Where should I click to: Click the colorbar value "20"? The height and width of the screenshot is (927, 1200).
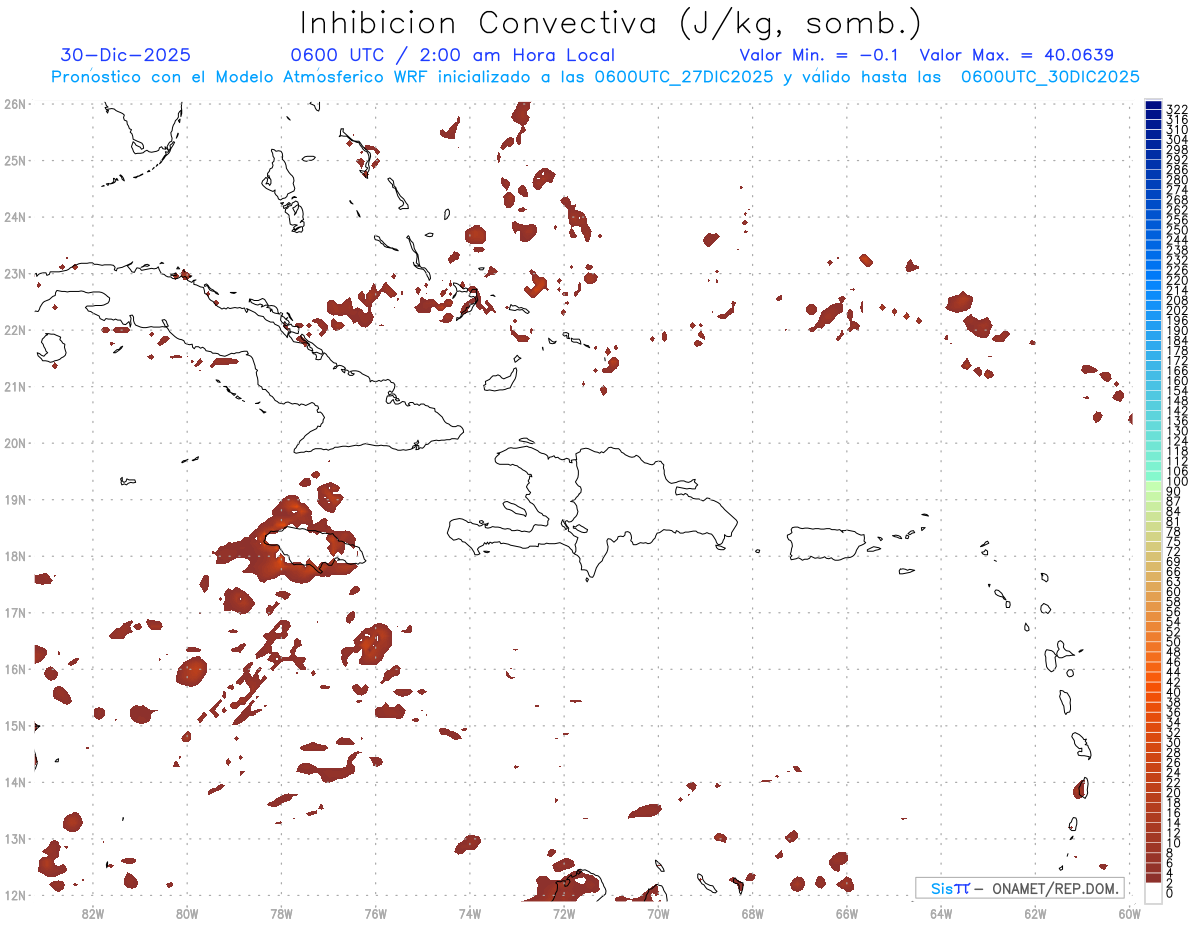[1174, 792]
